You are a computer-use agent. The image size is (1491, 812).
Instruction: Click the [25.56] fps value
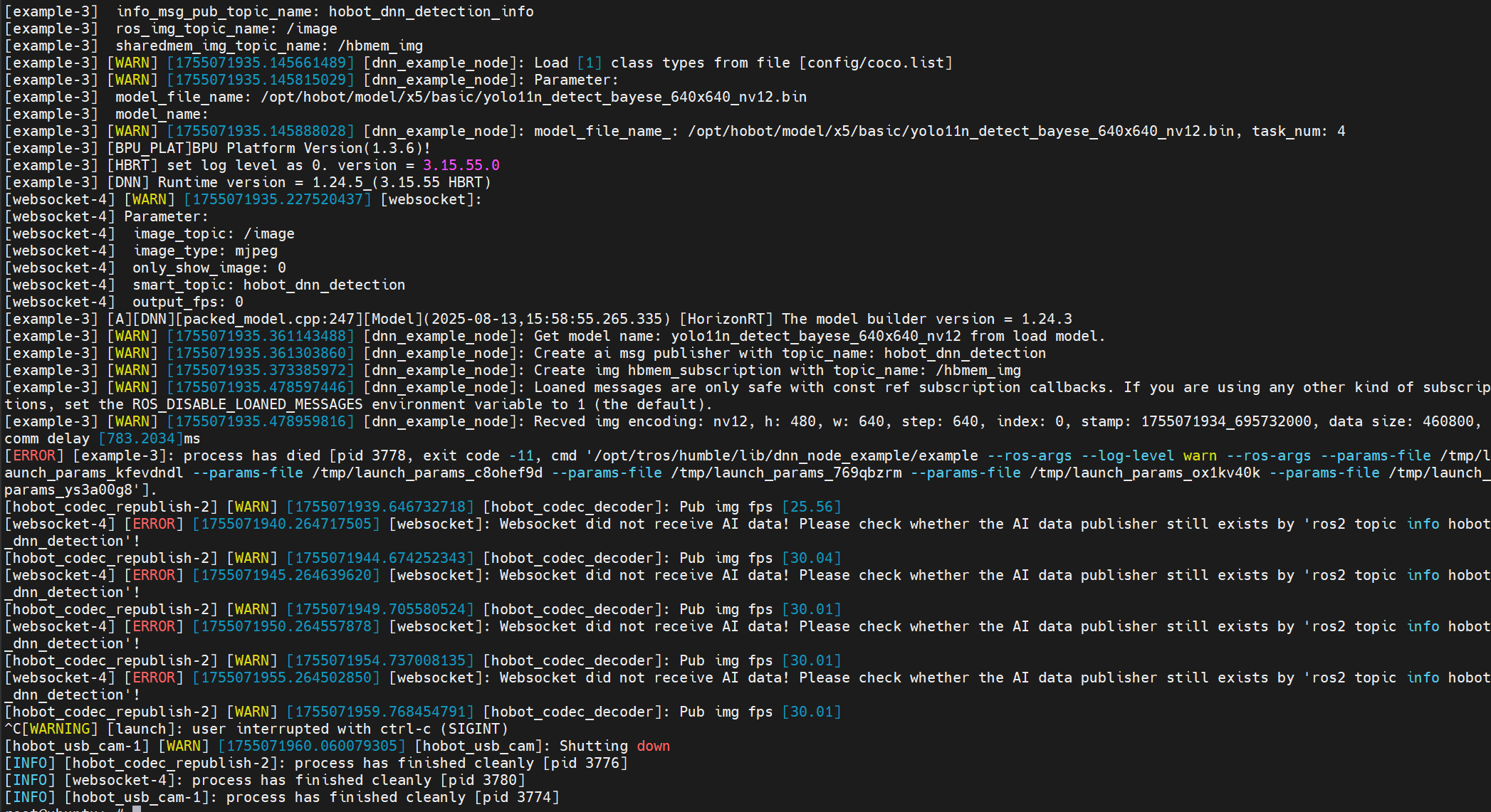click(811, 507)
